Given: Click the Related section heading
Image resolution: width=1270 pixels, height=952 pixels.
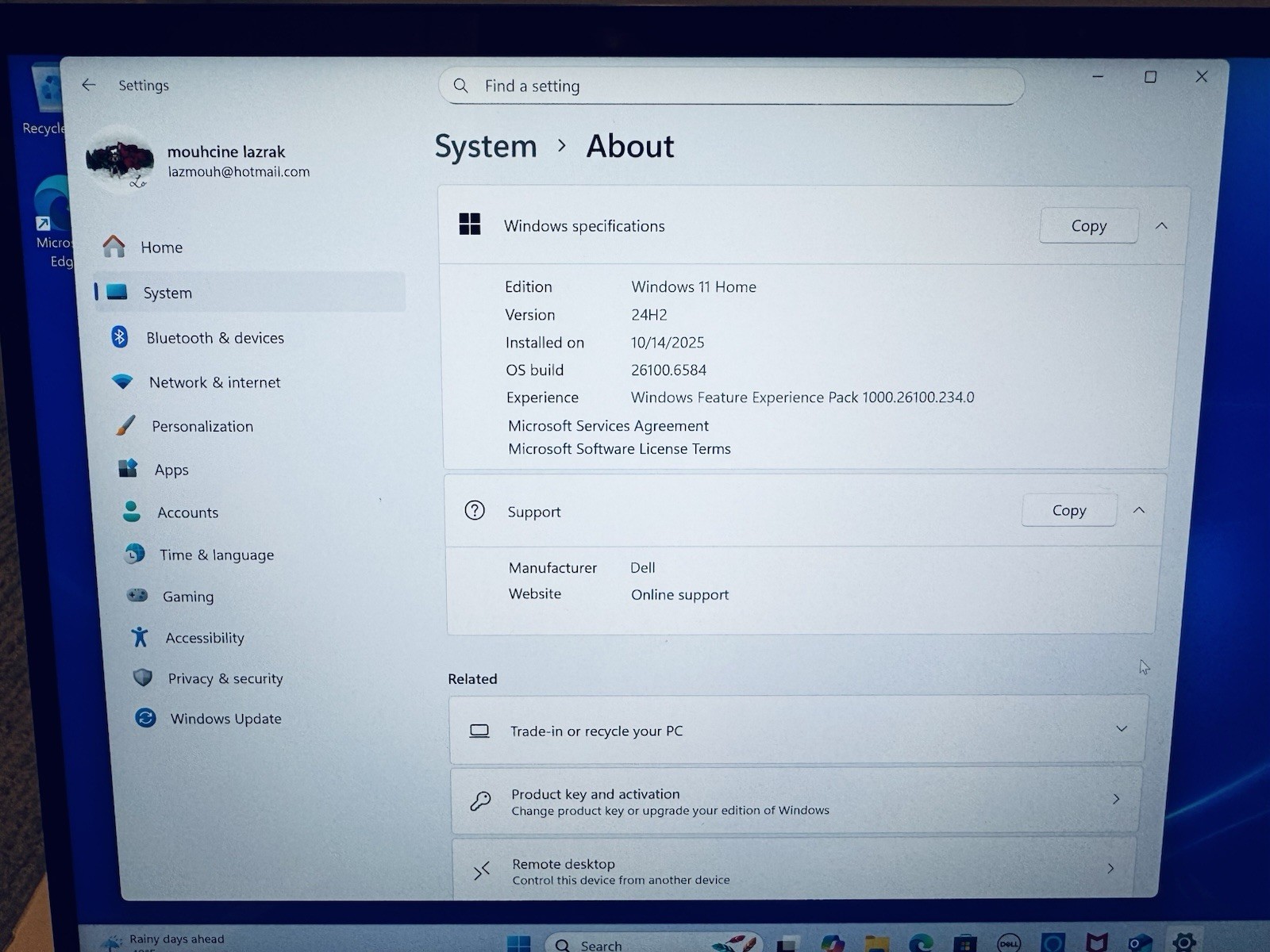Looking at the screenshot, I should coord(472,679).
